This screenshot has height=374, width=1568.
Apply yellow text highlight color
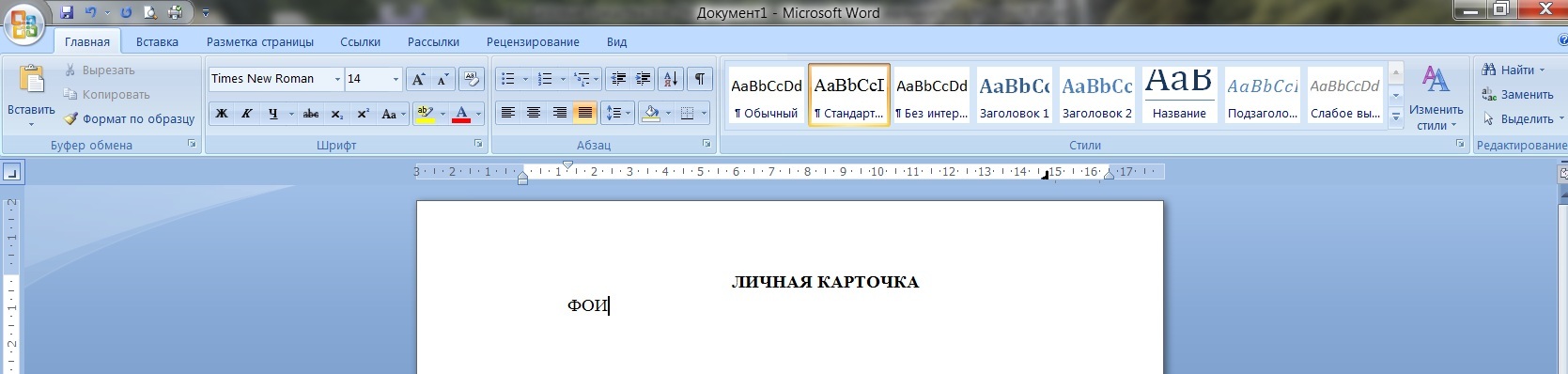pyautogui.click(x=425, y=114)
